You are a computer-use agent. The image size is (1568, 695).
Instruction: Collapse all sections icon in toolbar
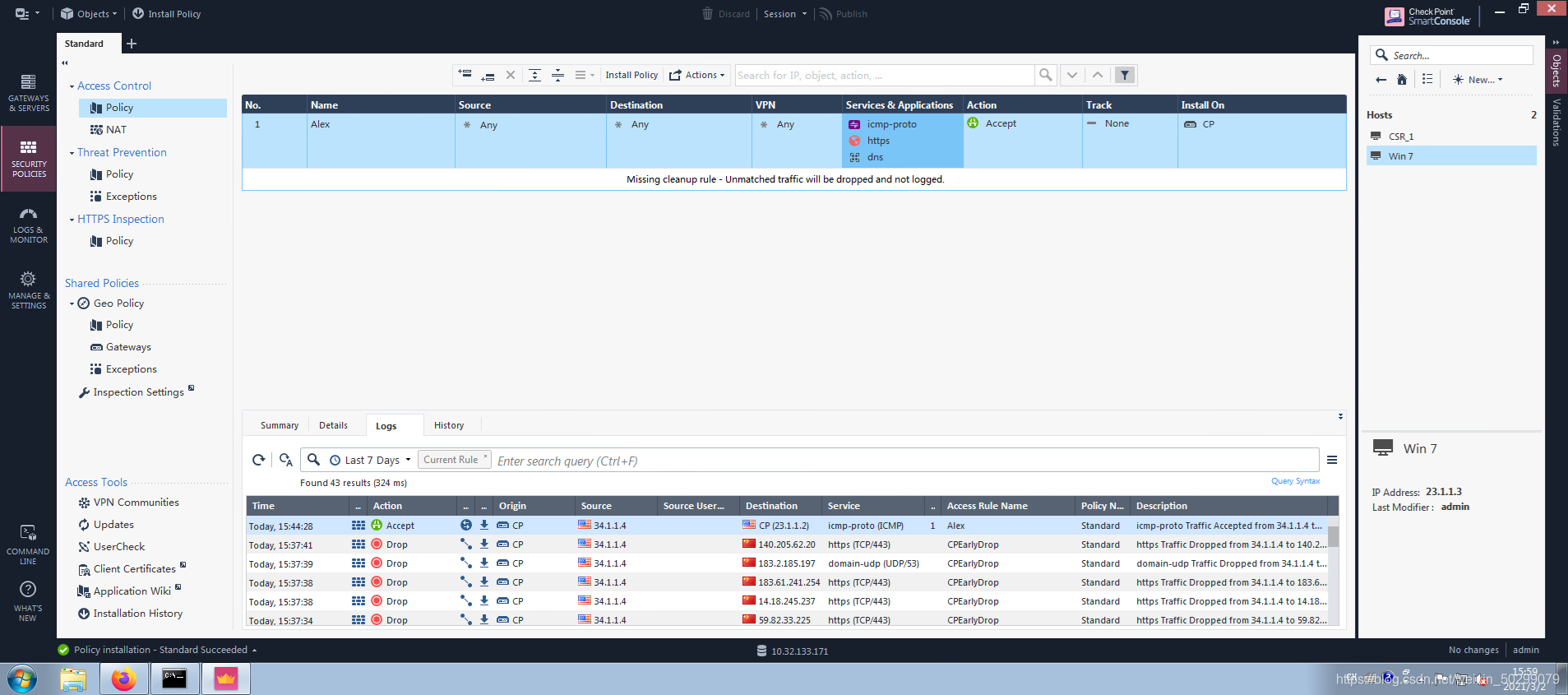pyautogui.click(x=557, y=75)
